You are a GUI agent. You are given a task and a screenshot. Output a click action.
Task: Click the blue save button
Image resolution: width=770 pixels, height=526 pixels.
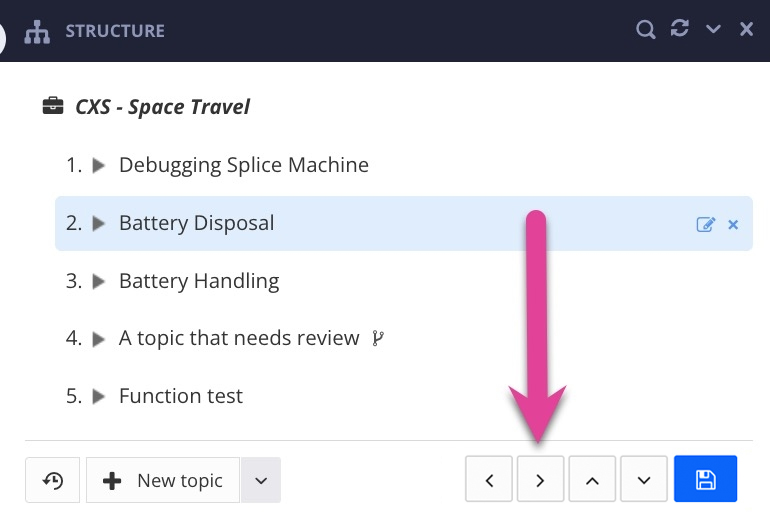point(705,480)
